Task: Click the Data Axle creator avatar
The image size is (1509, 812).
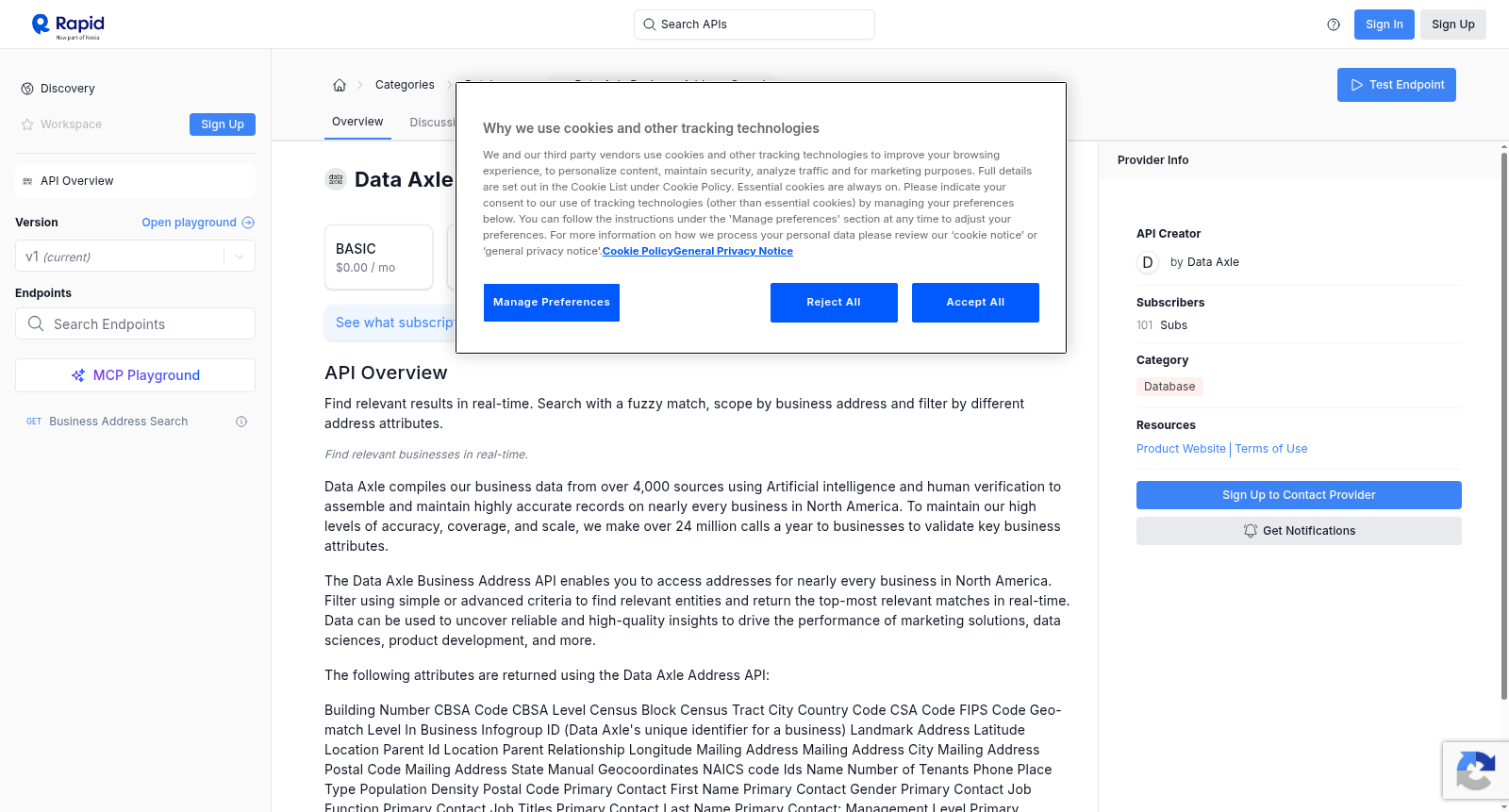Action: pyautogui.click(x=1148, y=262)
